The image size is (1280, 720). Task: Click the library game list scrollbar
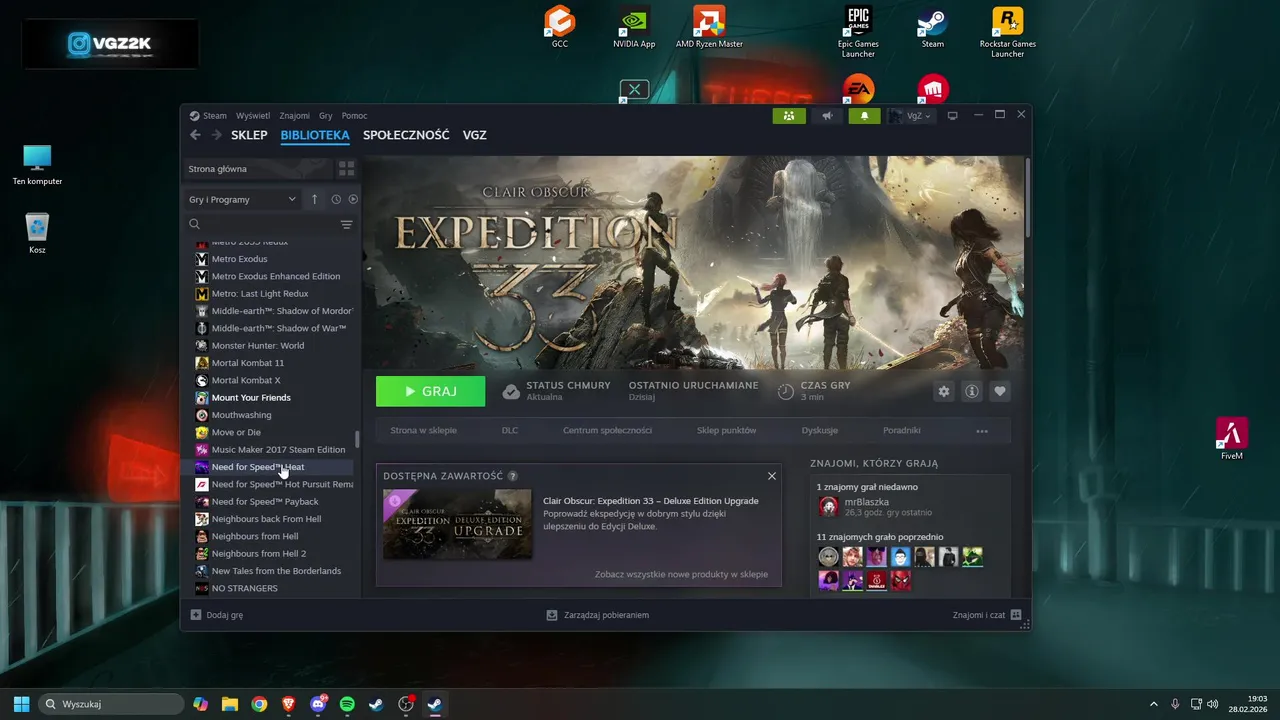tap(357, 439)
